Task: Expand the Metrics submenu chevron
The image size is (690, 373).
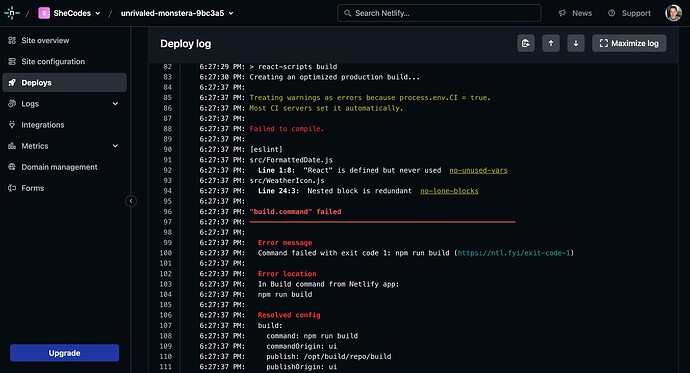Action: click(x=115, y=146)
